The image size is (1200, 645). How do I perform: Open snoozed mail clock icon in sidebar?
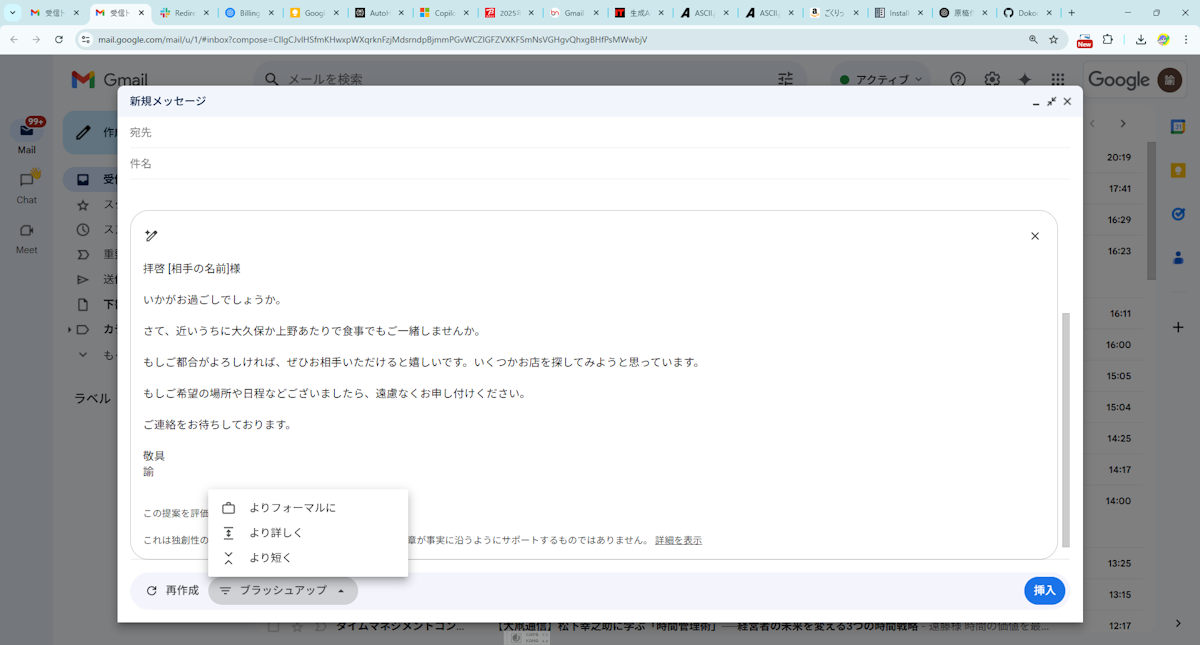(83, 230)
